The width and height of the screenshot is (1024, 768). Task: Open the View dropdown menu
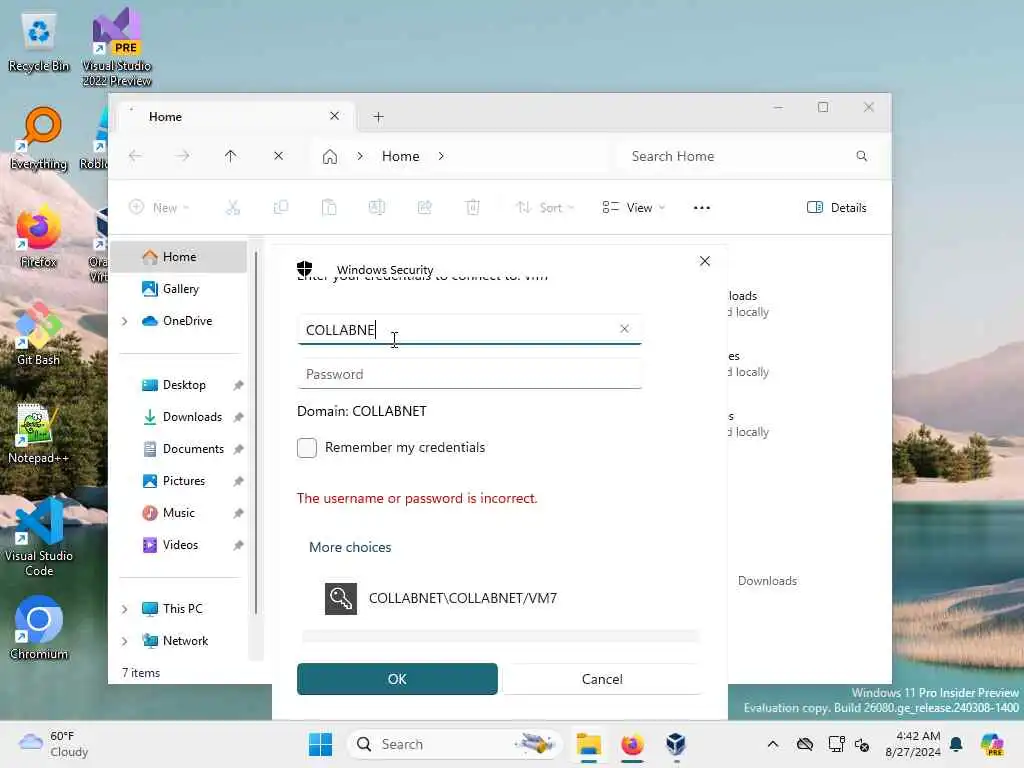click(x=633, y=208)
